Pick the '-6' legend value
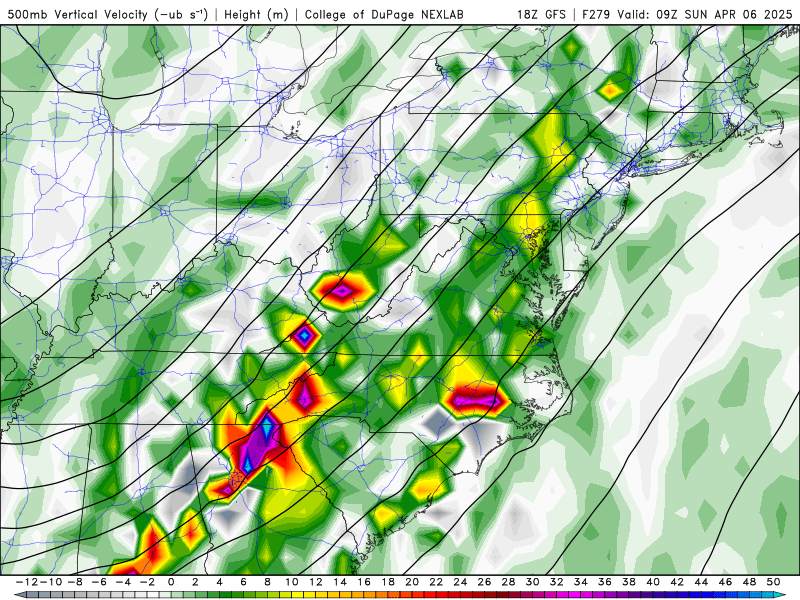Image resolution: width=800 pixels, height=600 pixels. (98, 582)
